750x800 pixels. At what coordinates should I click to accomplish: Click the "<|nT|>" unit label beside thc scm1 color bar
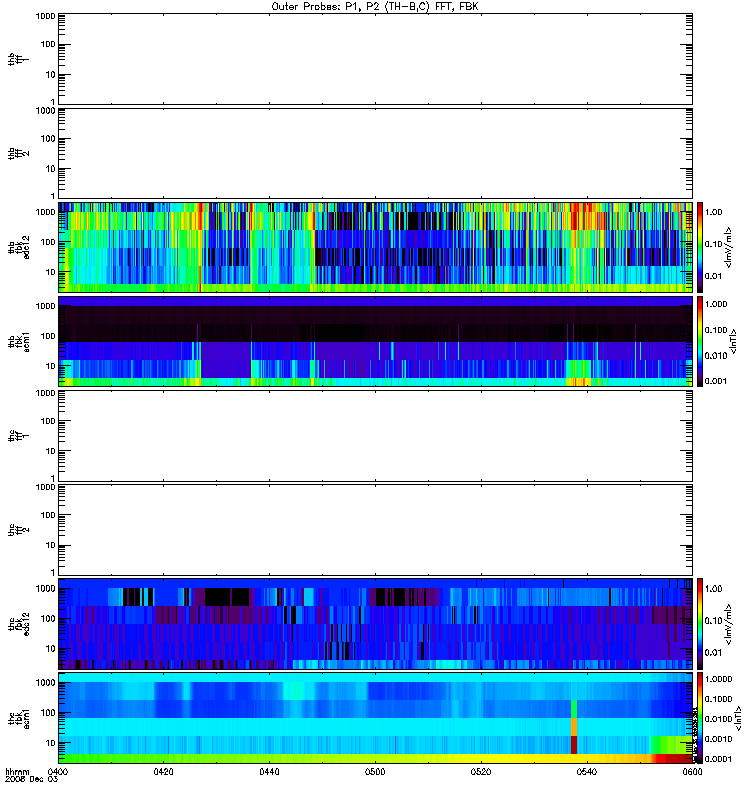pyautogui.click(x=737, y=718)
